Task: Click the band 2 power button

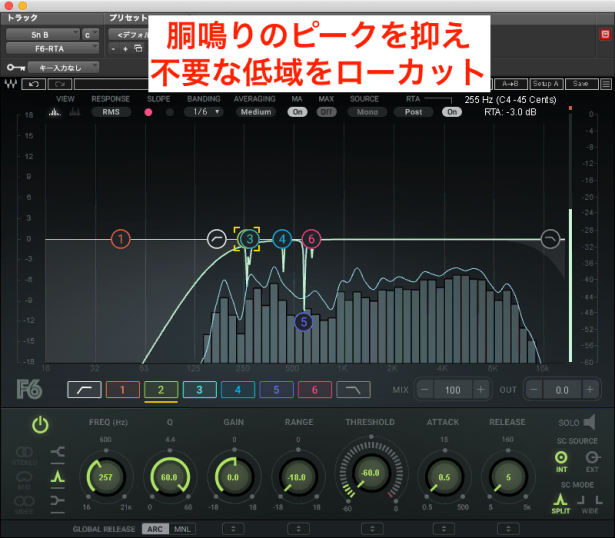Action: pos(40,425)
